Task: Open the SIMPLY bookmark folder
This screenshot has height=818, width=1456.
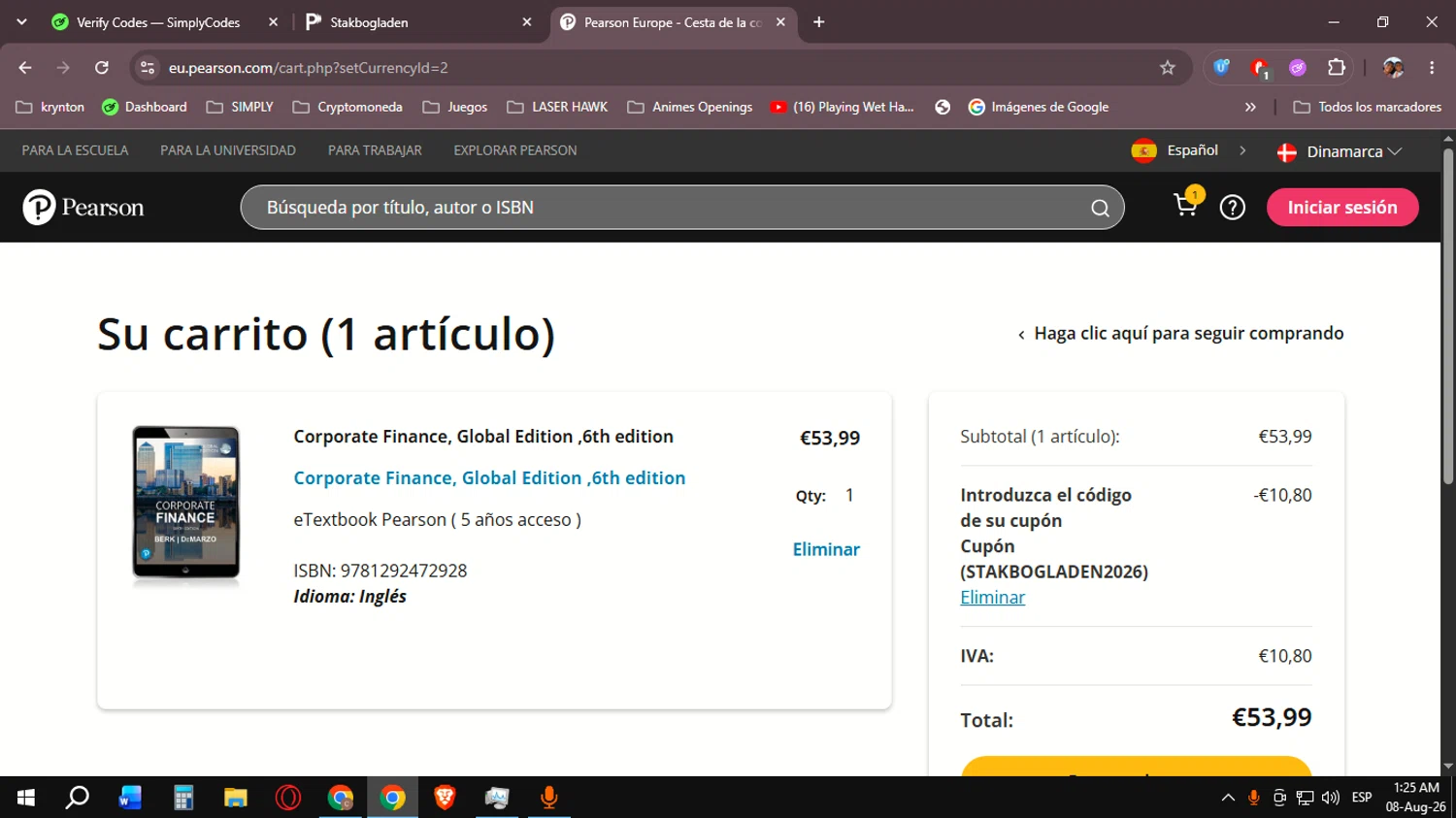Action: pyautogui.click(x=240, y=107)
